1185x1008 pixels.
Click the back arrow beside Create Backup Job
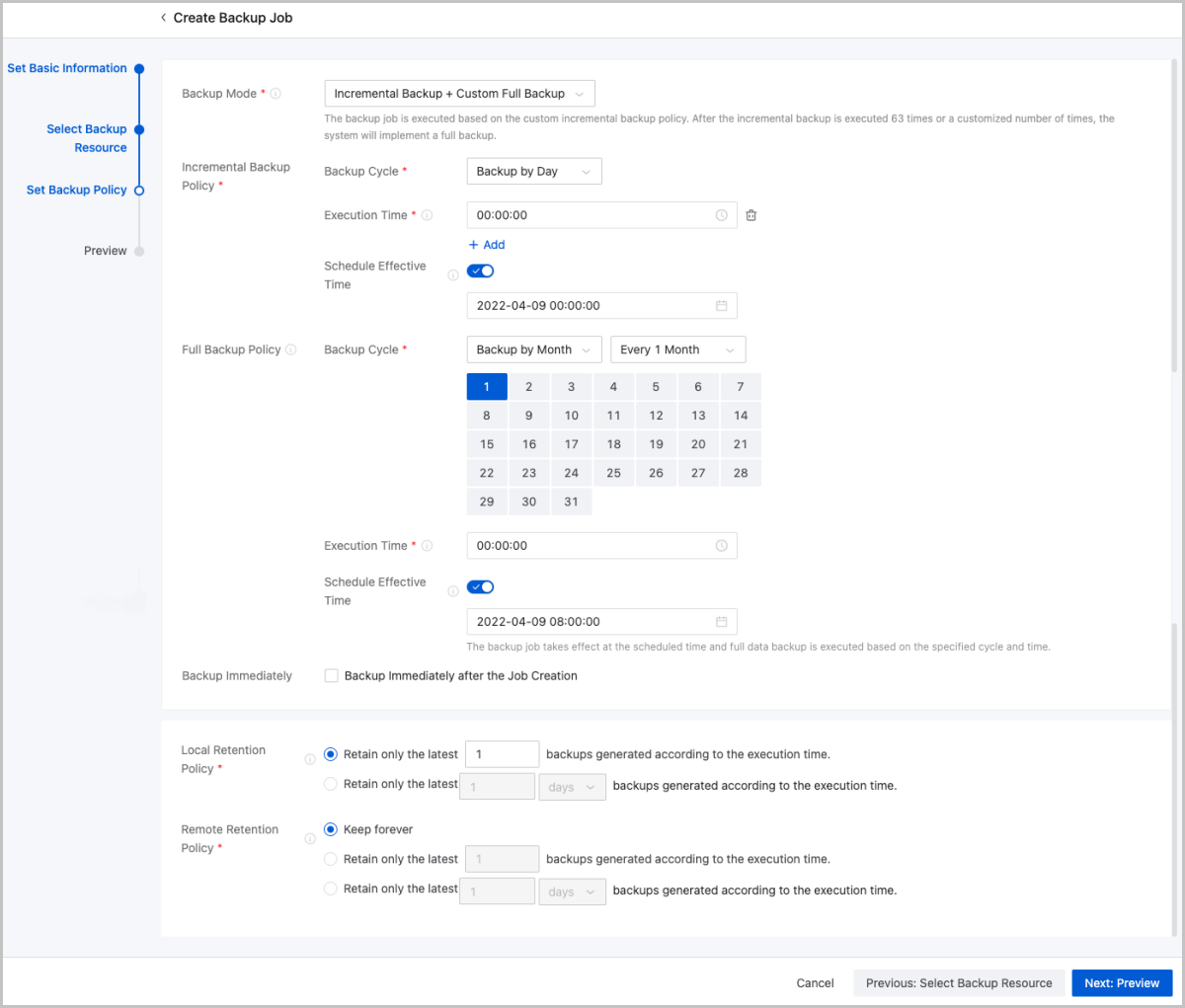pos(163,18)
